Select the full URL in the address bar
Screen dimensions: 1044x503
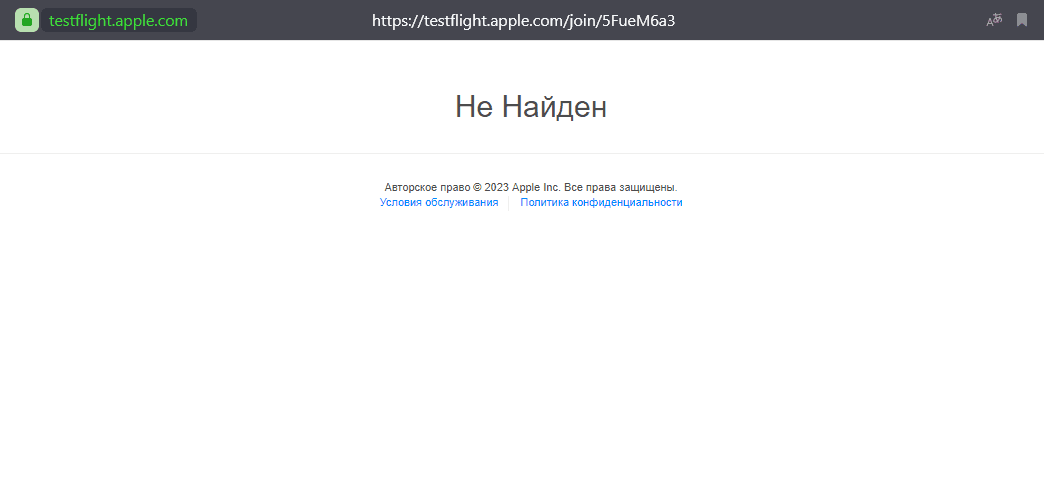523,20
